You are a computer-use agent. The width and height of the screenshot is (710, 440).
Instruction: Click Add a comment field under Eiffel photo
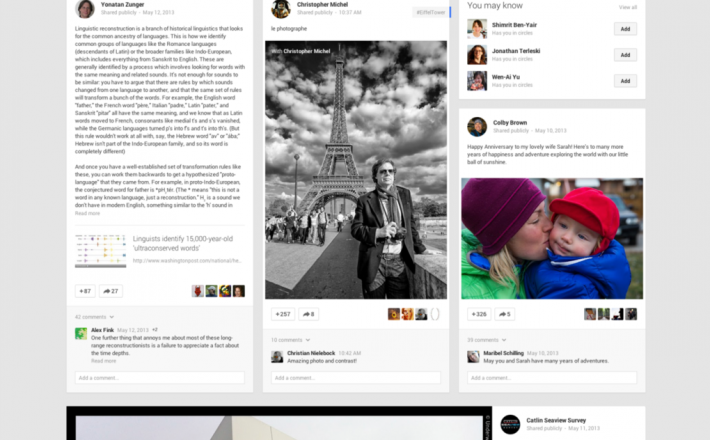[355, 378]
